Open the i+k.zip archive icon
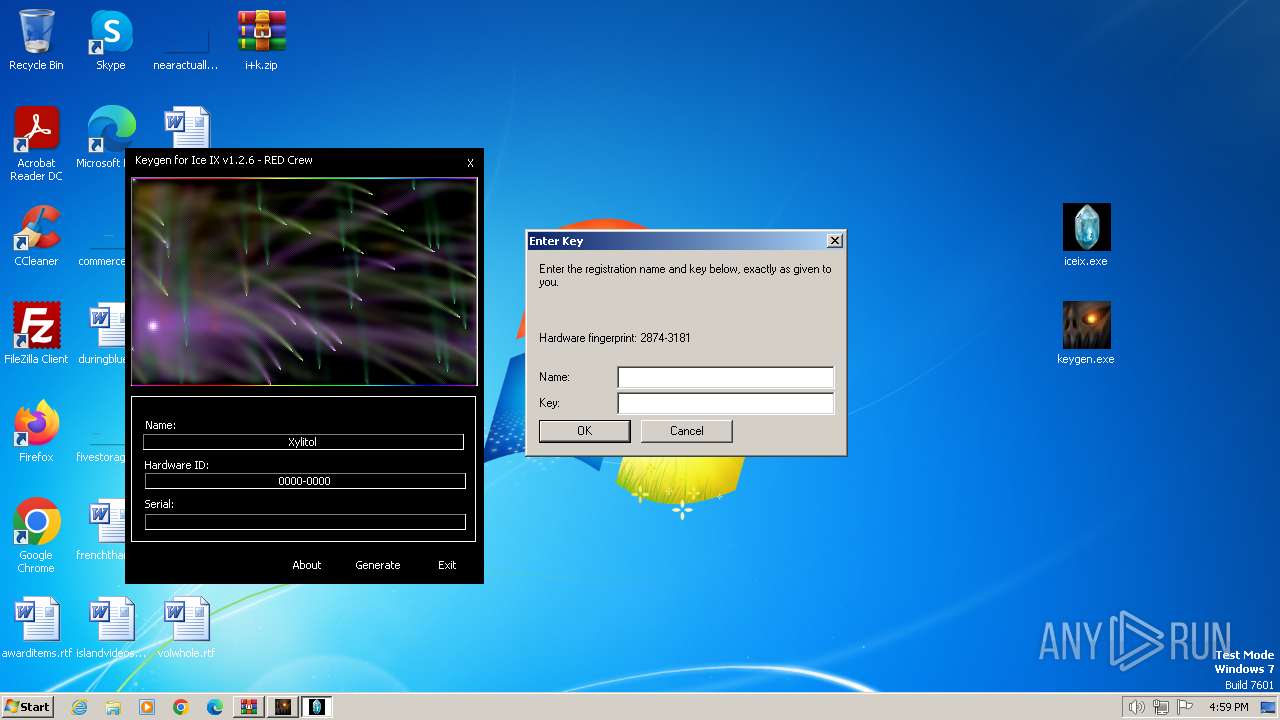1280x720 pixels. pyautogui.click(x=261, y=40)
